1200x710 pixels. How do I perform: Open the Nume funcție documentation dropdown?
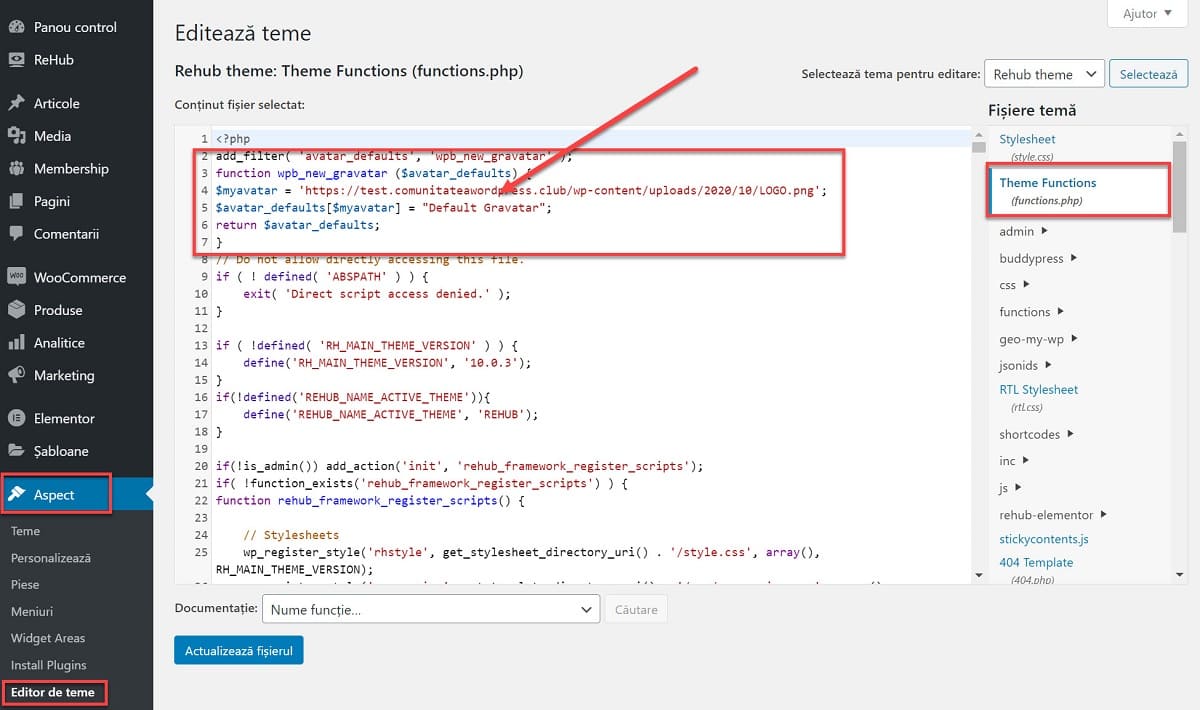tap(430, 609)
